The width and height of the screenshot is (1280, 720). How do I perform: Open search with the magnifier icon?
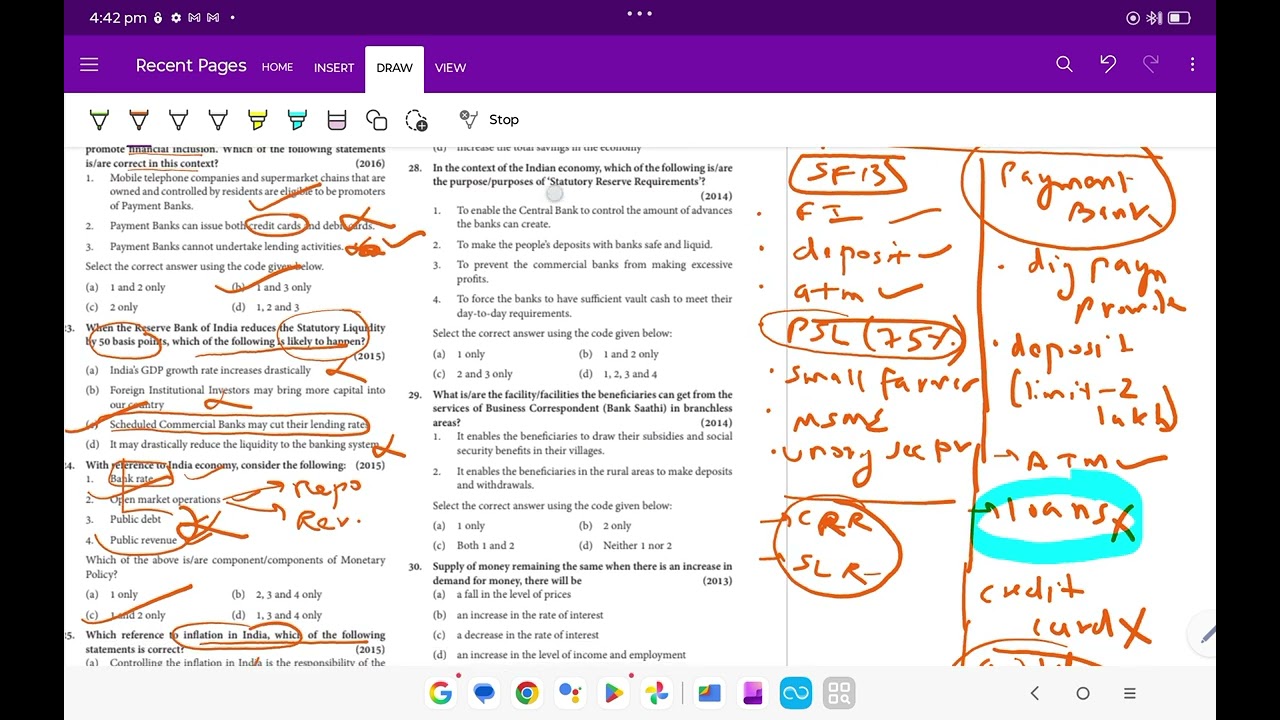pyautogui.click(x=1064, y=65)
